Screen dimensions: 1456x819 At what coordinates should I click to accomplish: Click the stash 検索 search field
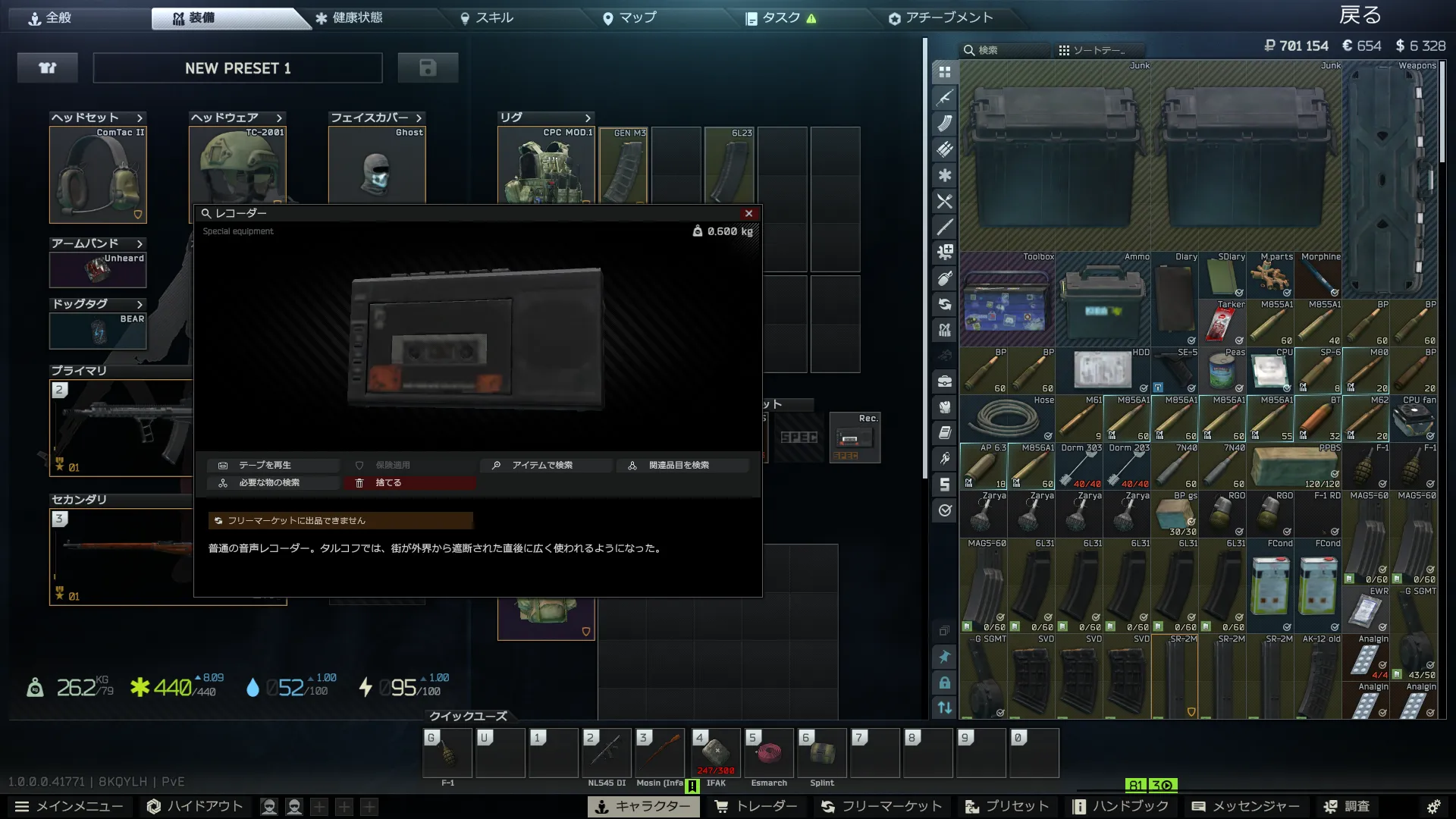[x=1005, y=50]
